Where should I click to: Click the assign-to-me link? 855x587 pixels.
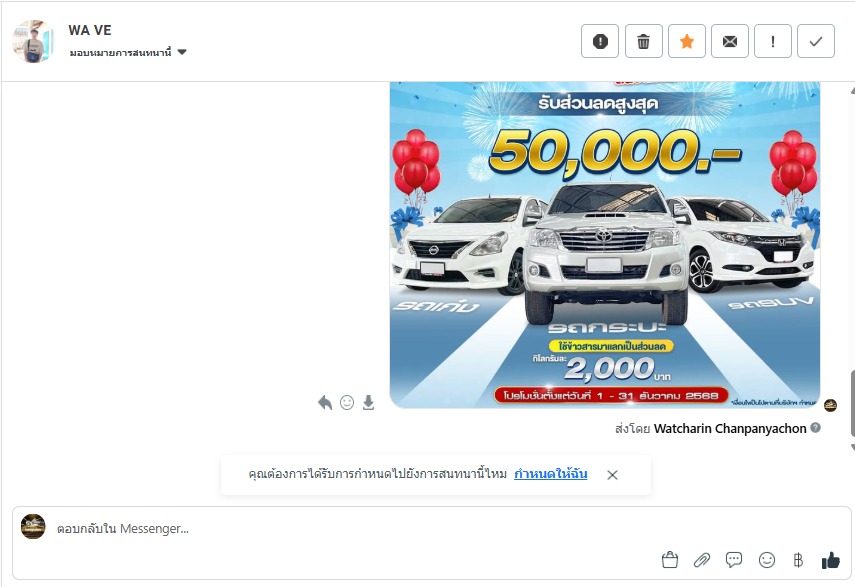point(551,474)
